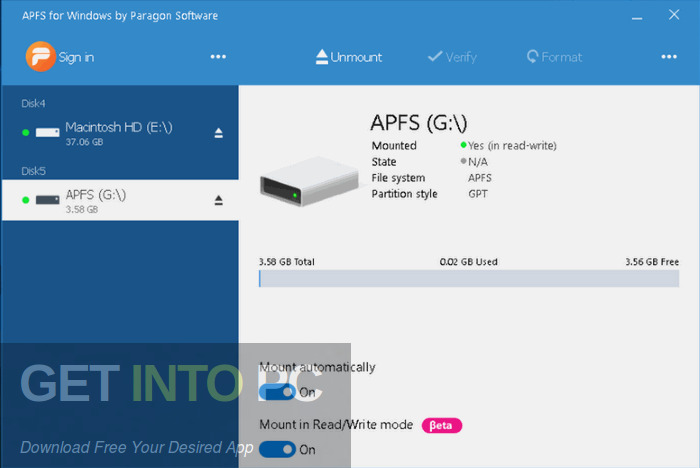Select Macintosh HD (E:\) volume
The height and width of the screenshot is (468, 700).
pos(120,133)
